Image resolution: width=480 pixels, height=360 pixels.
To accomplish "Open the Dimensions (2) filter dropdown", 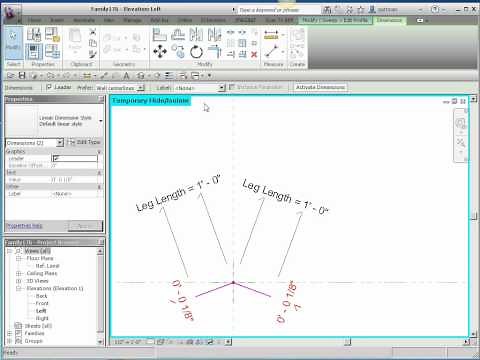I will (60, 143).
